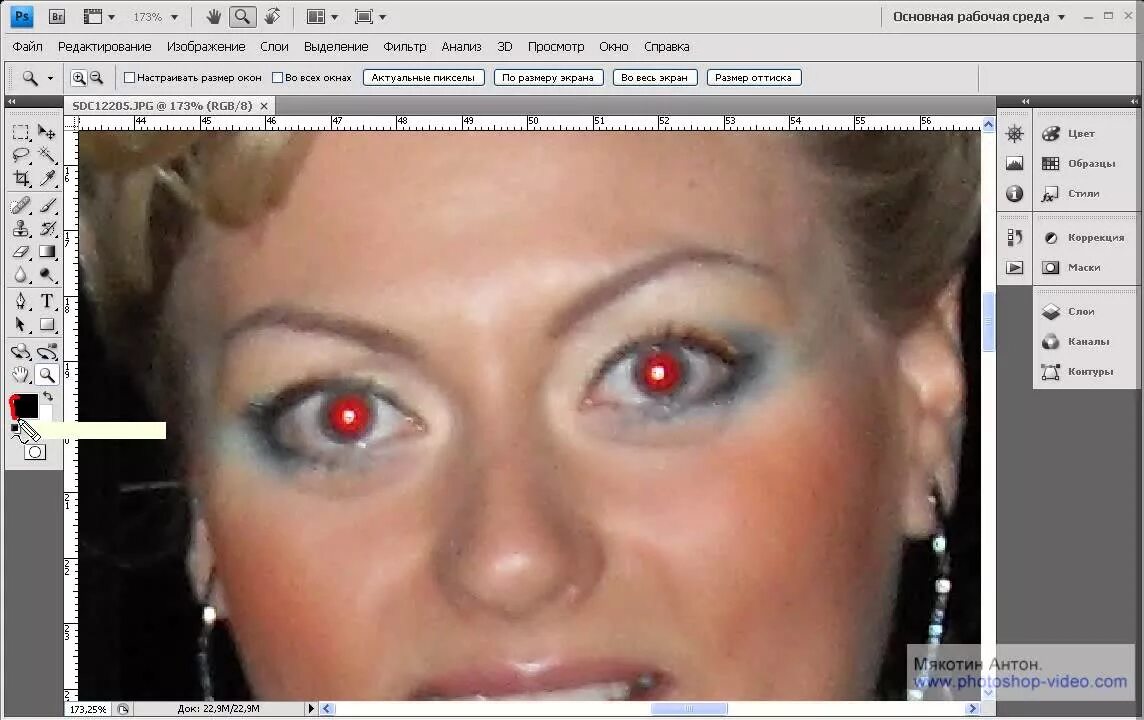Click the horizontal scrollbar thumb
This screenshot has width=1144, height=720.
(x=689, y=708)
